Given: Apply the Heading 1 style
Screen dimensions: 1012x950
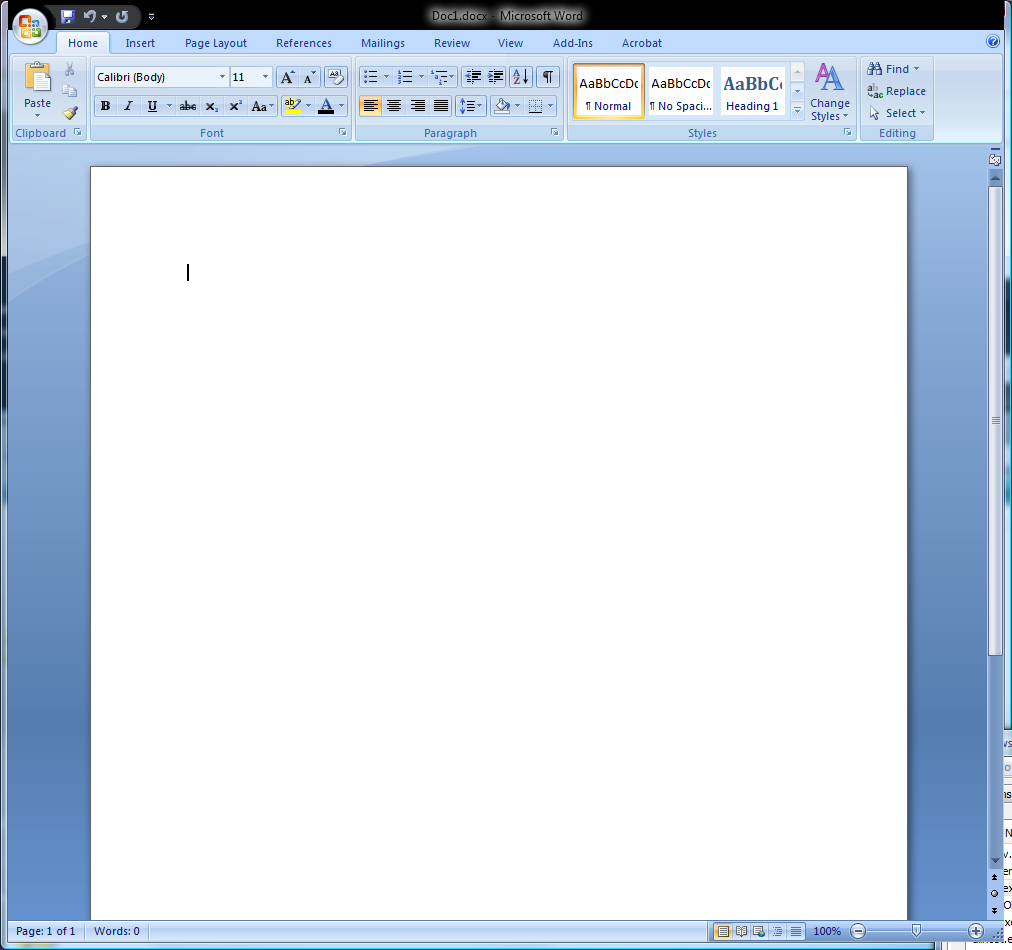Looking at the screenshot, I should (x=752, y=92).
